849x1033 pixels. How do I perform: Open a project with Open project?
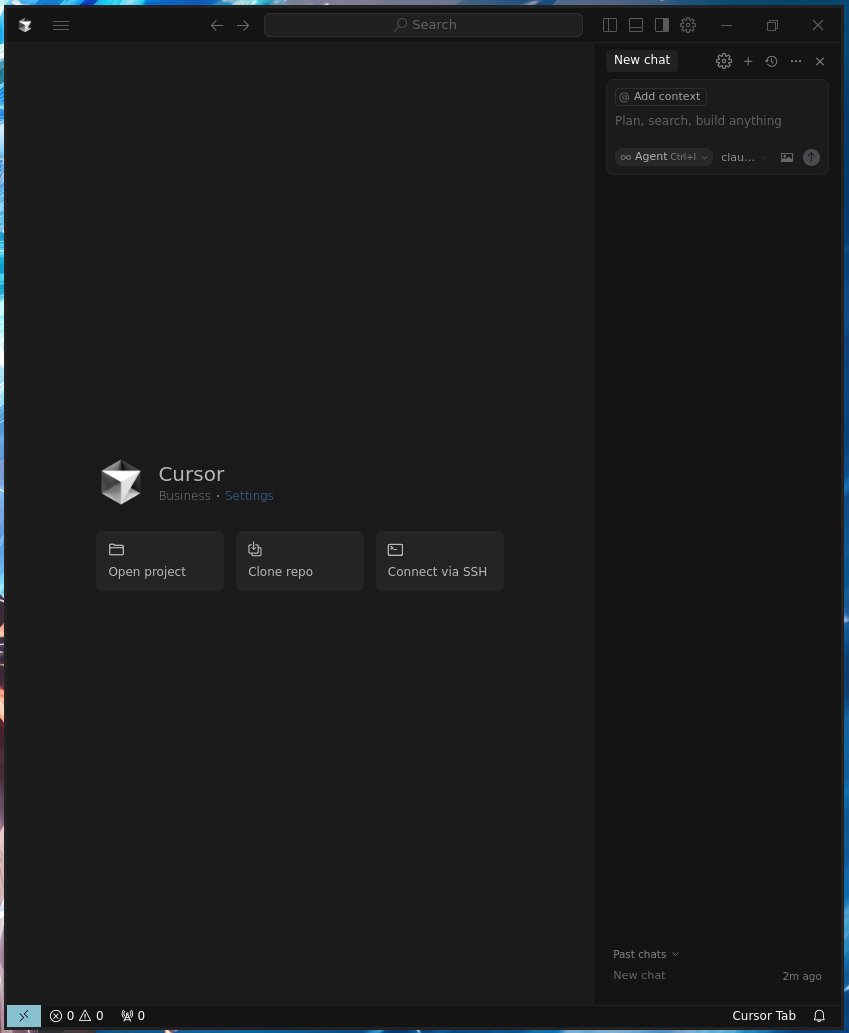point(159,560)
